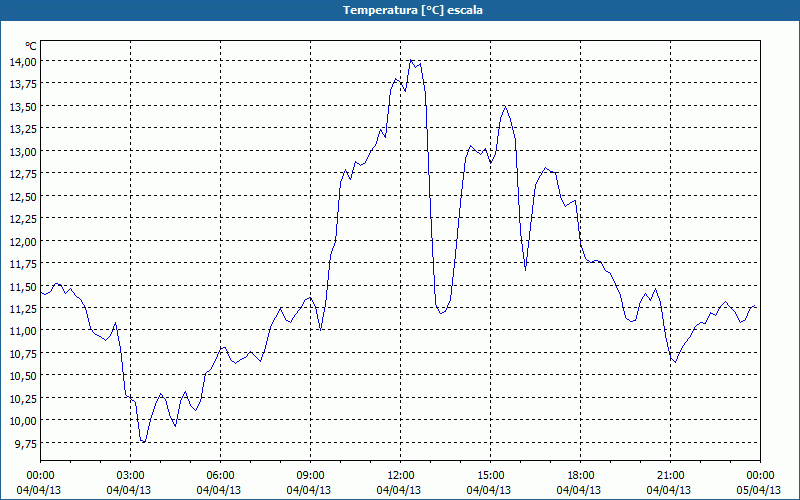Click the "00:00" time above "04/04/13"

click(x=40, y=476)
